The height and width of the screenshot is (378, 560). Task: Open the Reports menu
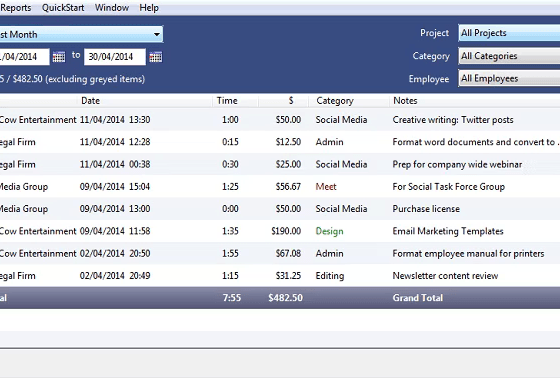pos(16,8)
